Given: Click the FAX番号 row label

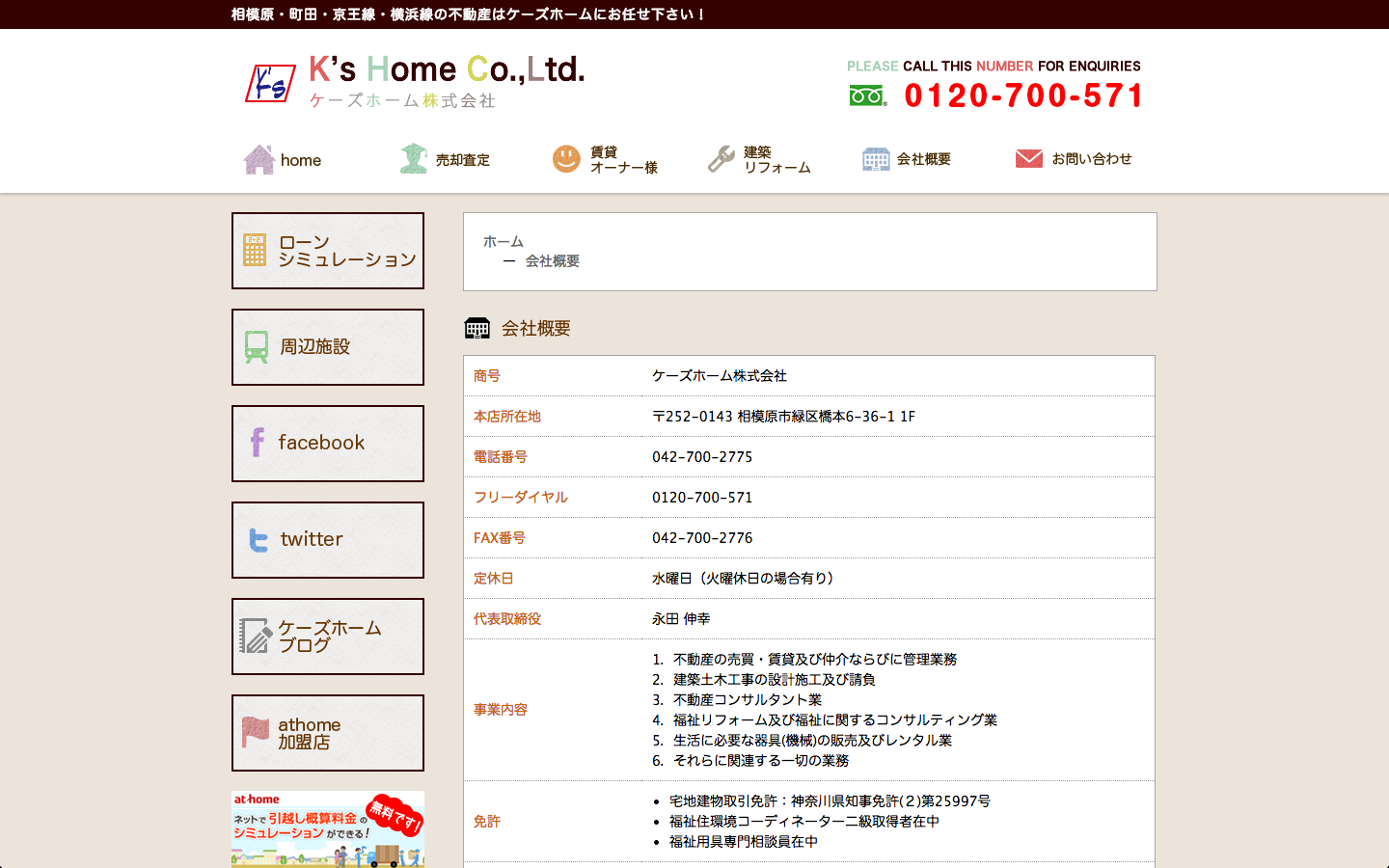Looking at the screenshot, I should click(500, 538).
